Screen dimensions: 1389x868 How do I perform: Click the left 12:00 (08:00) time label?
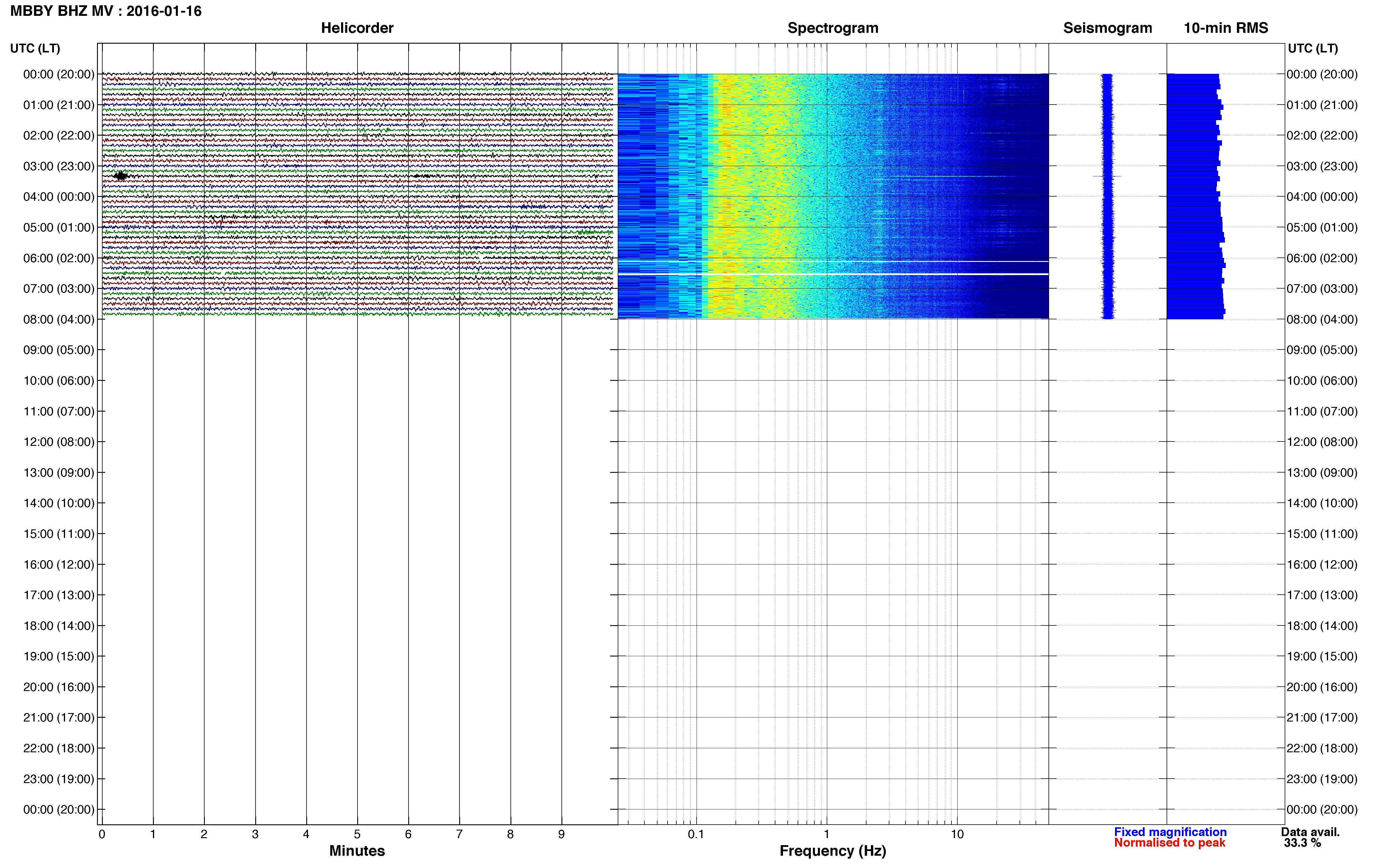coord(59,441)
